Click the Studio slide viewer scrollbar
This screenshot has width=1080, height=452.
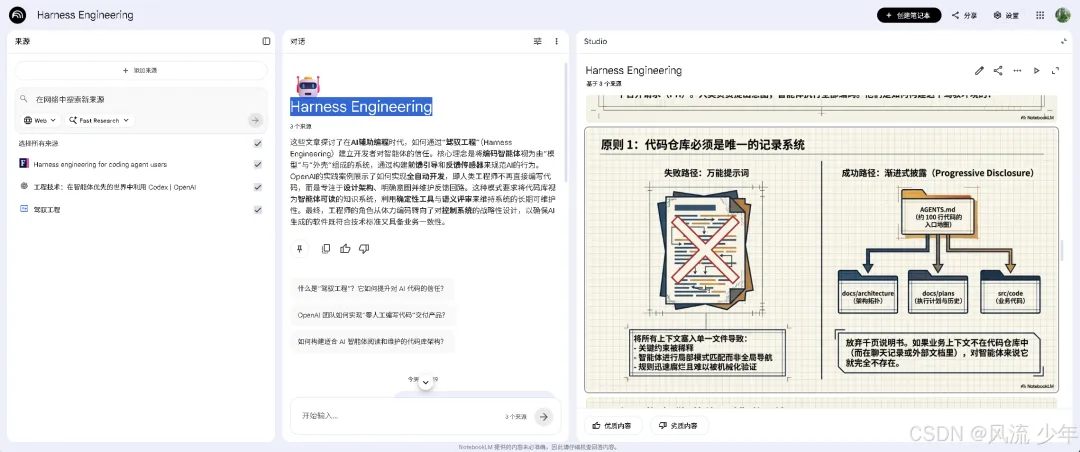(1062, 251)
